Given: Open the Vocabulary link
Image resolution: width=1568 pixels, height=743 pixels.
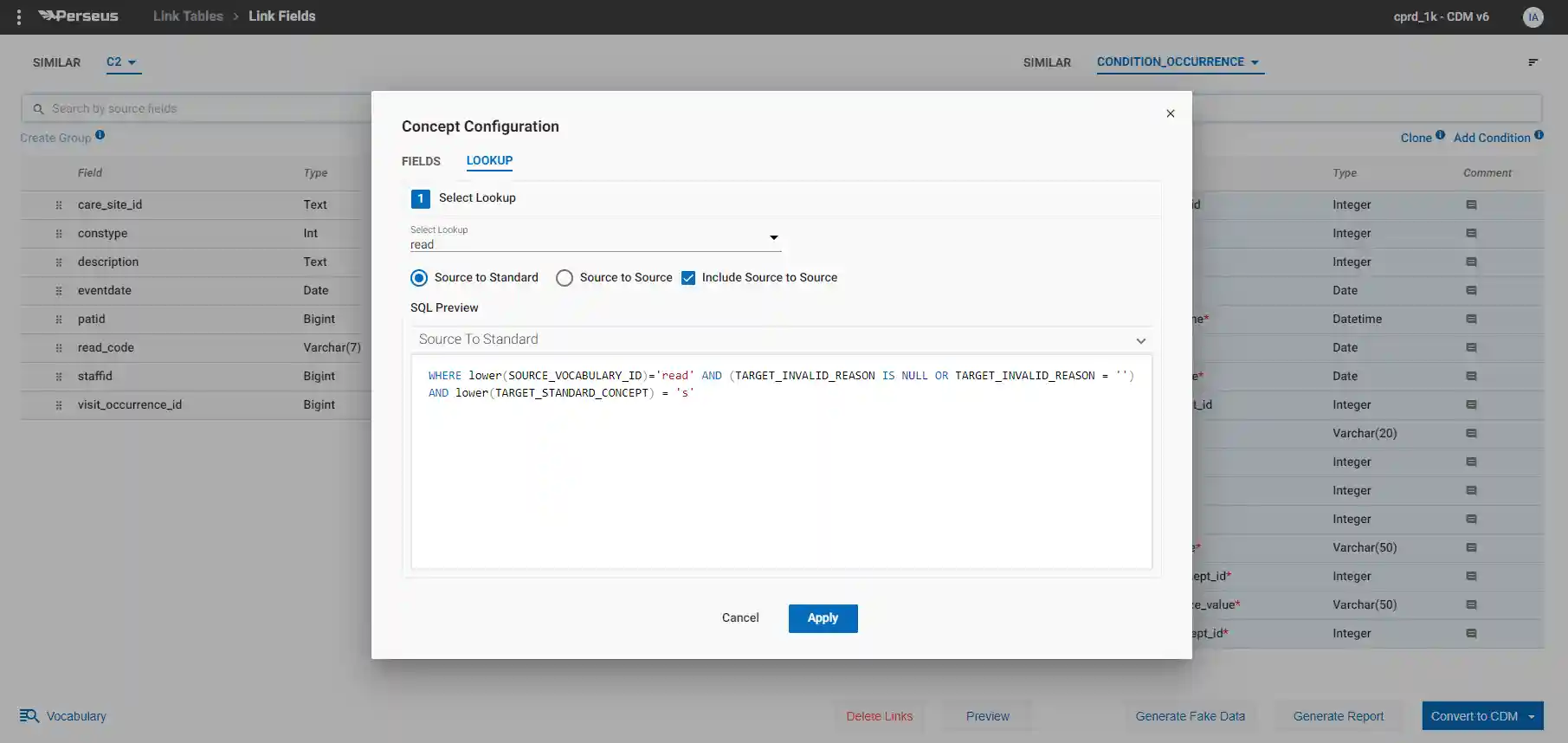Looking at the screenshot, I should [x=76, y=716].
